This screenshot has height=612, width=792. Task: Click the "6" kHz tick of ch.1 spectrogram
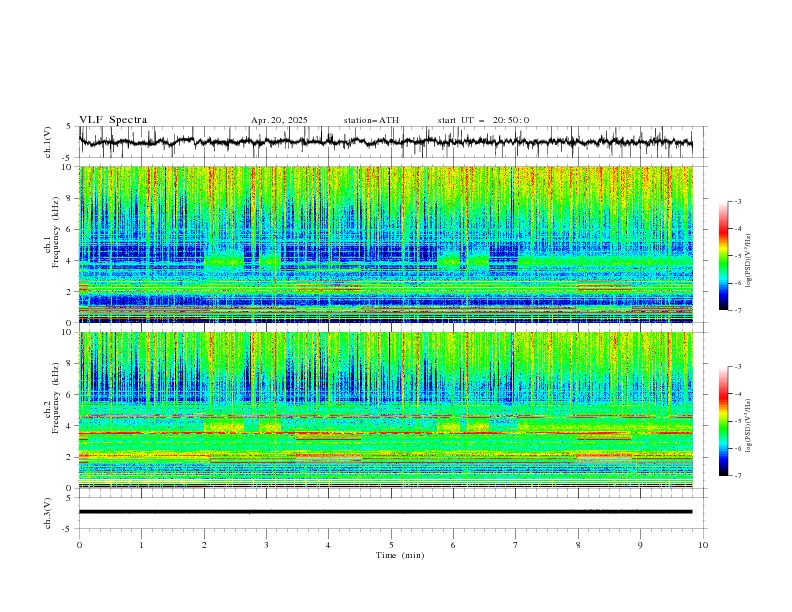coord(70,229)
